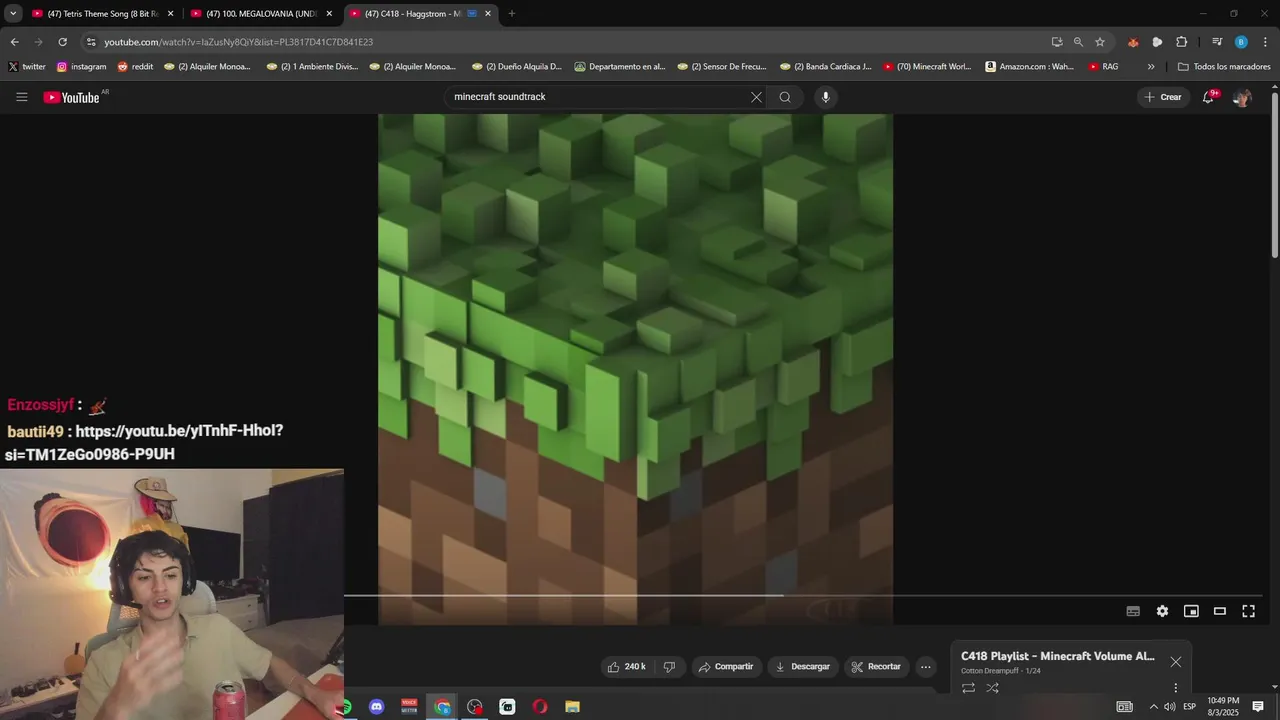
Task: Switch the player to miniplayer
Action: click(x=1191, y=611)
